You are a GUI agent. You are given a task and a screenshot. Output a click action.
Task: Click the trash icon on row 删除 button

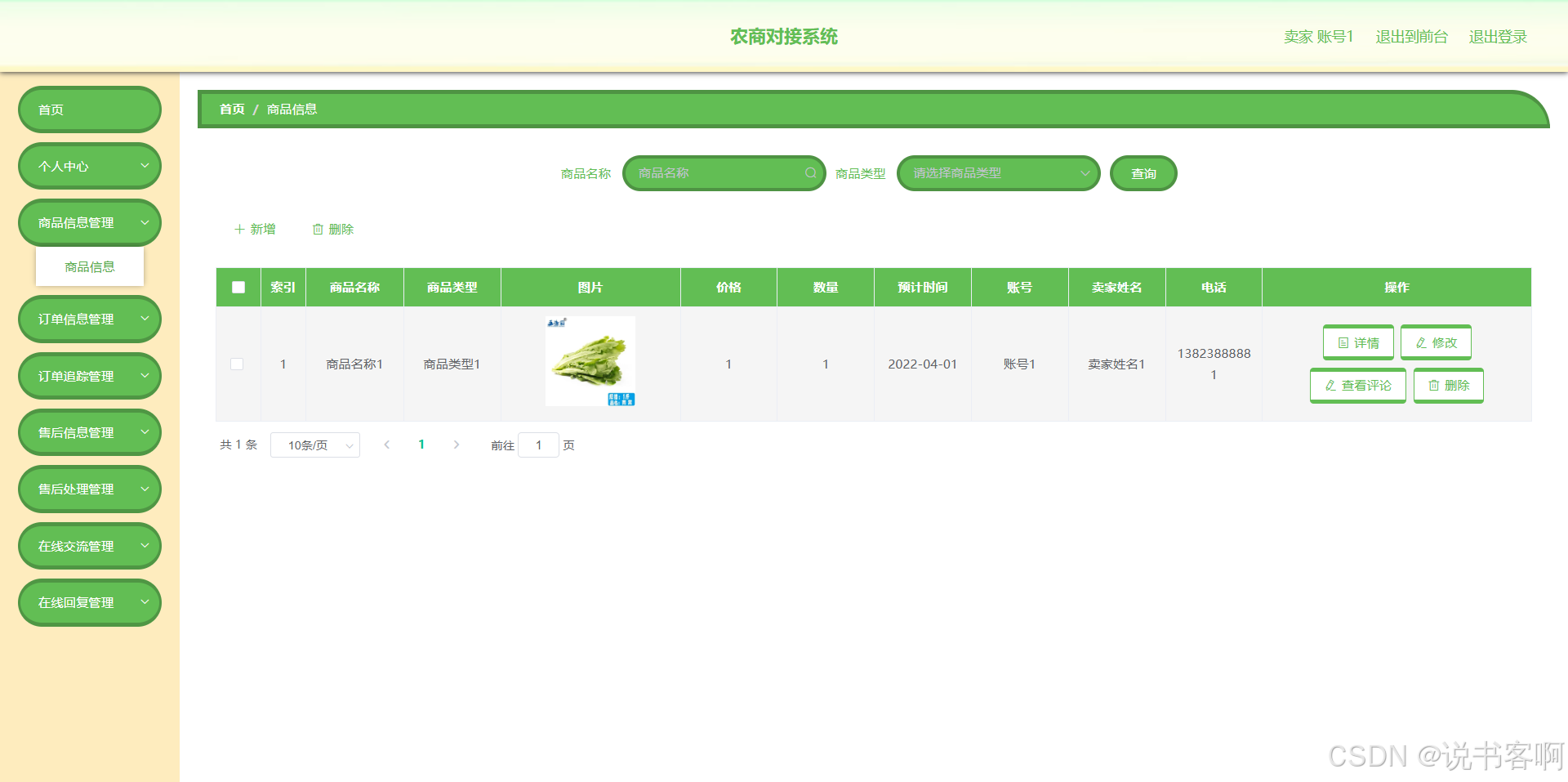(1433, 386)
